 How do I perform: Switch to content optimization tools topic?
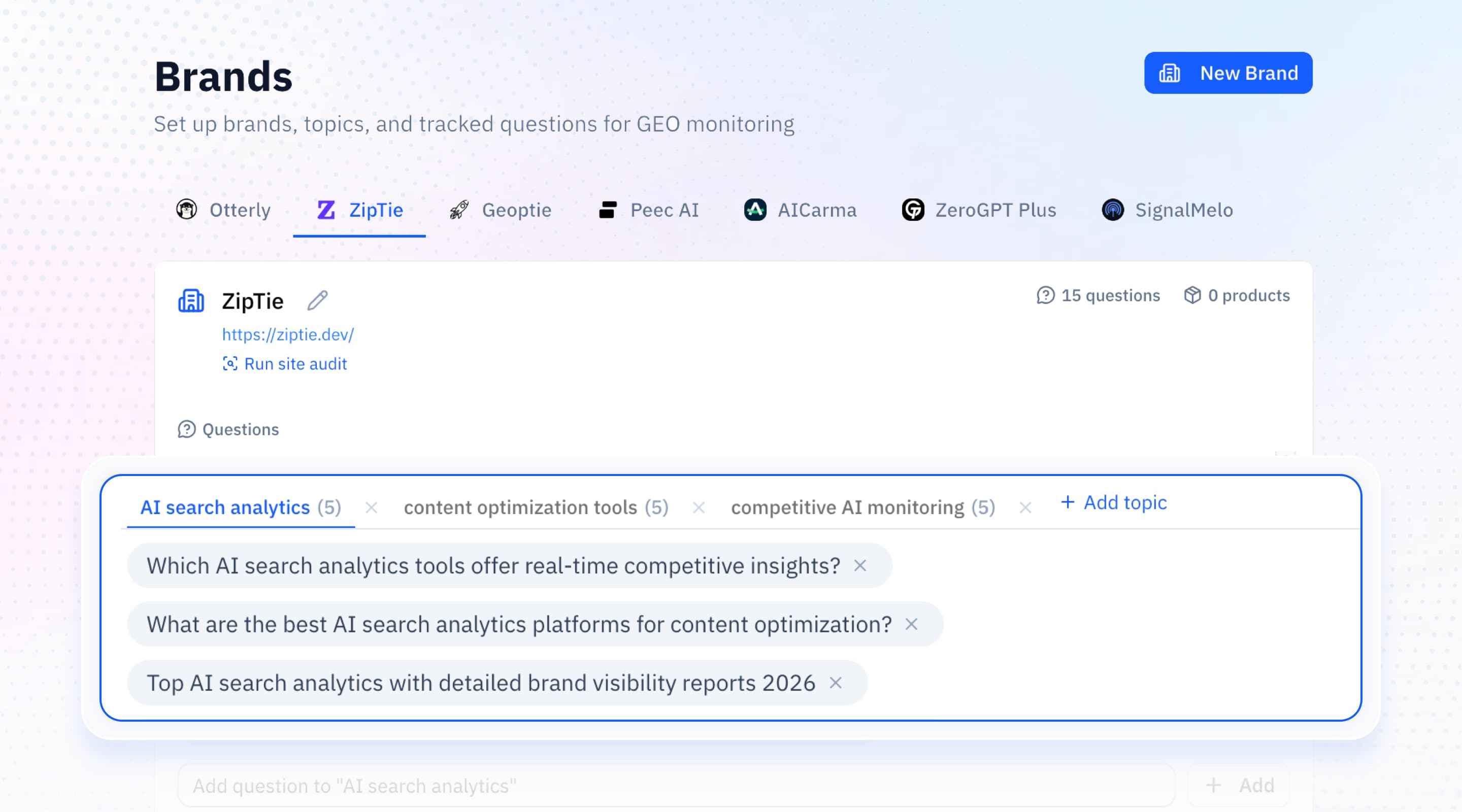(x=537, y=507)
